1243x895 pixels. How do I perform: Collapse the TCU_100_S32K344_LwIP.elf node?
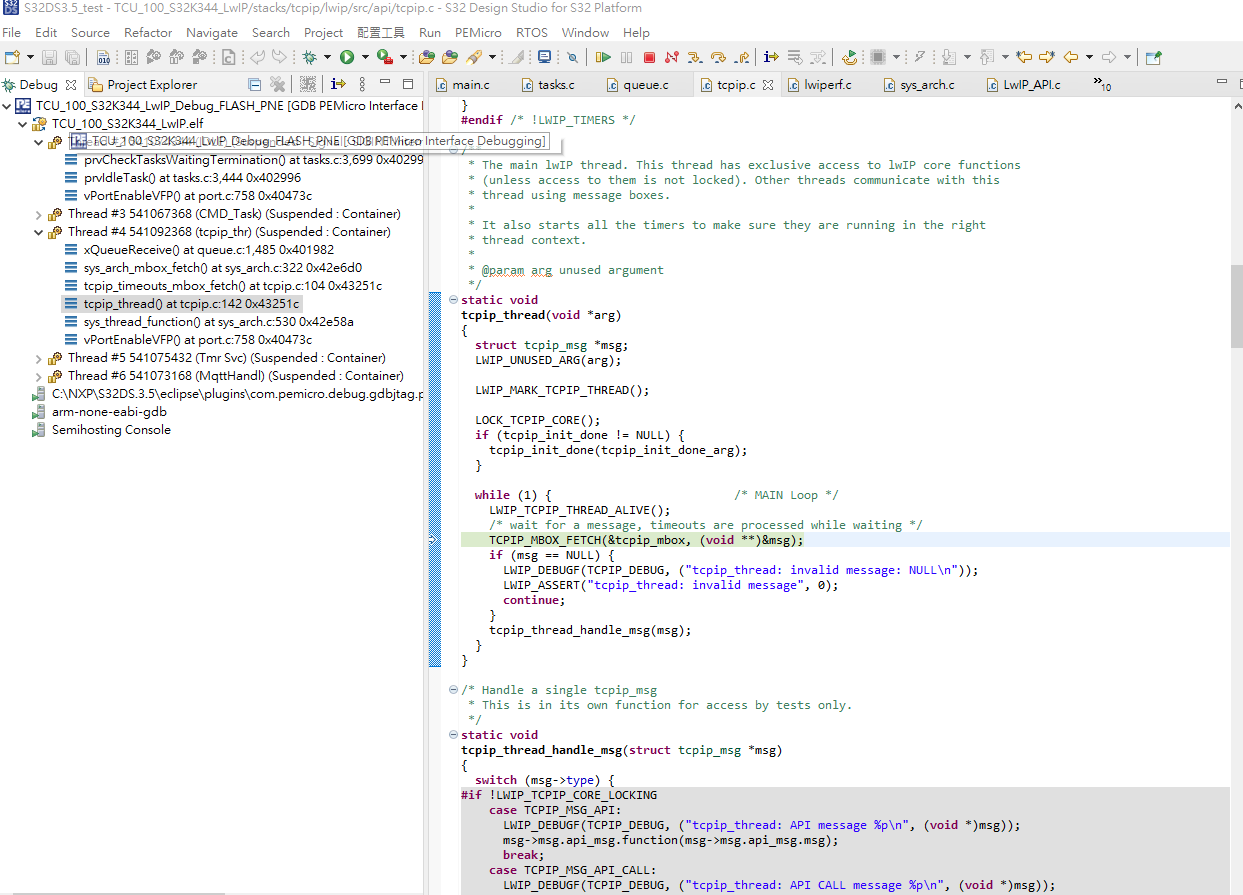(23, 124)
